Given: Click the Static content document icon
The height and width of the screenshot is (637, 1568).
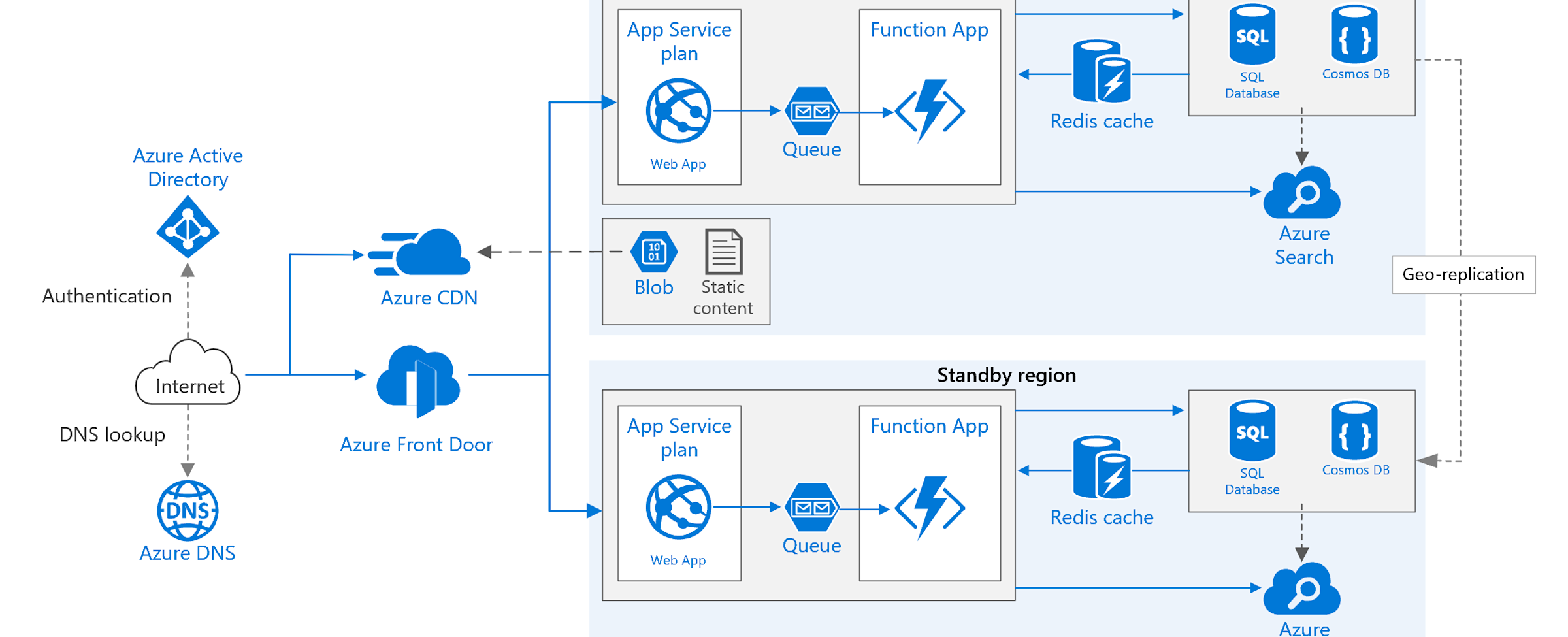Looking at the screenshot, I should [x=724, y=251].
